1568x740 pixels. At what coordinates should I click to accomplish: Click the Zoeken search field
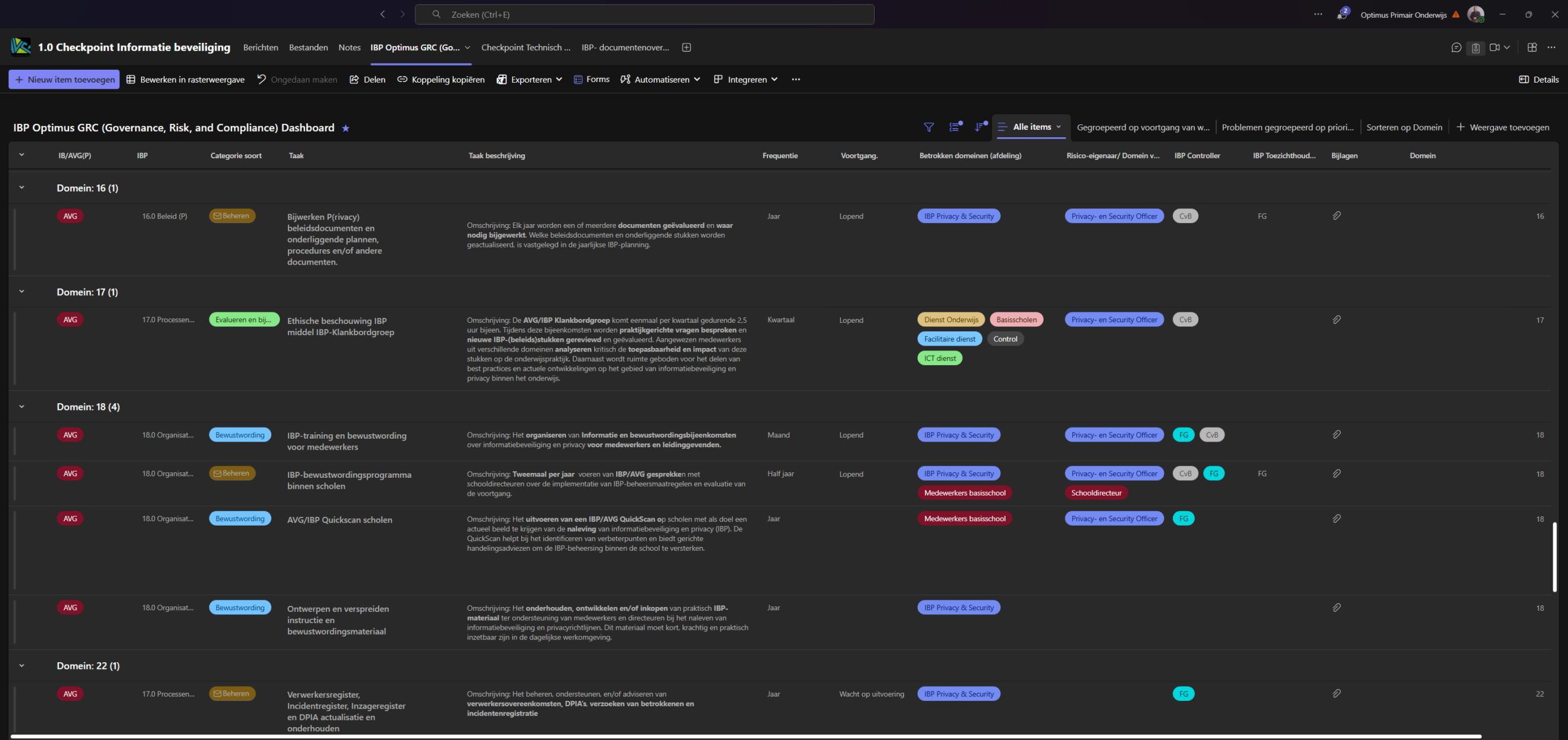(644, 15)
